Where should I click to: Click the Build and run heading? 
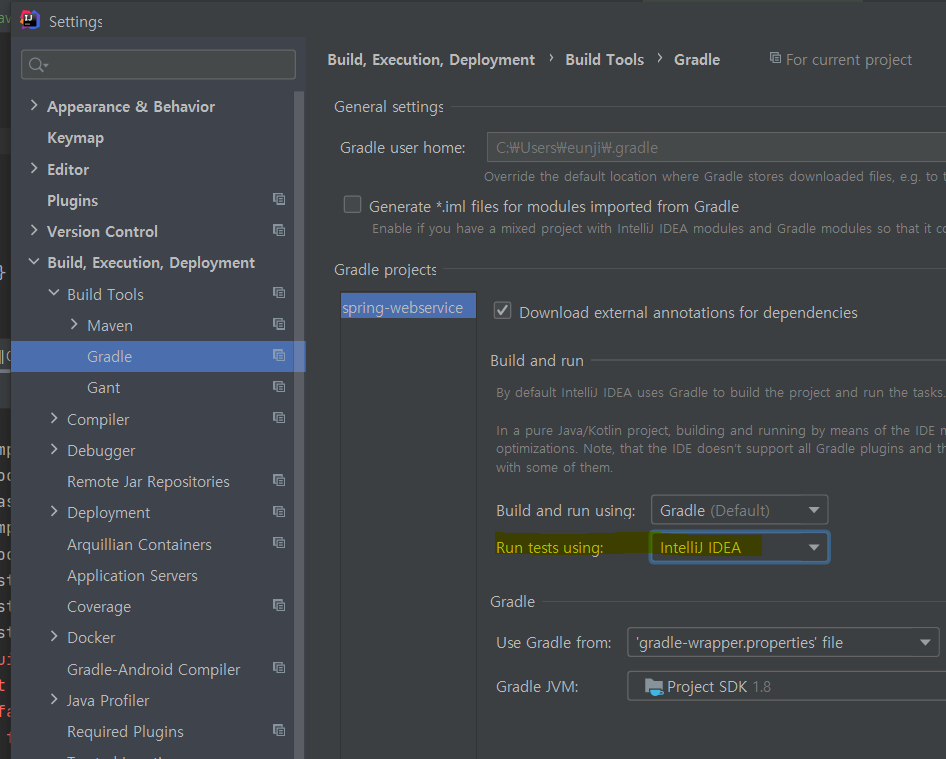537,361
